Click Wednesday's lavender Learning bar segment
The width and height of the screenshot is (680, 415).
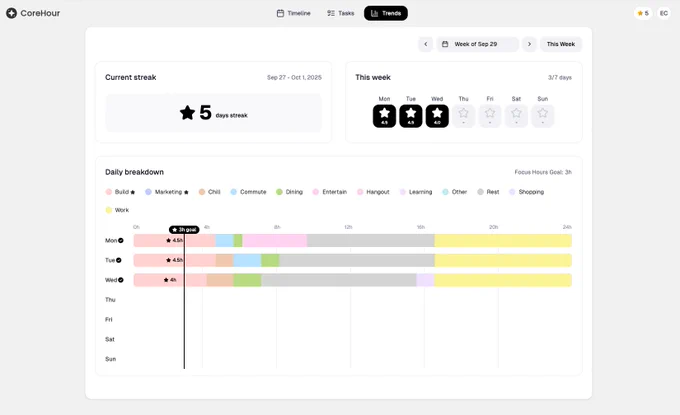coord(425,280)
